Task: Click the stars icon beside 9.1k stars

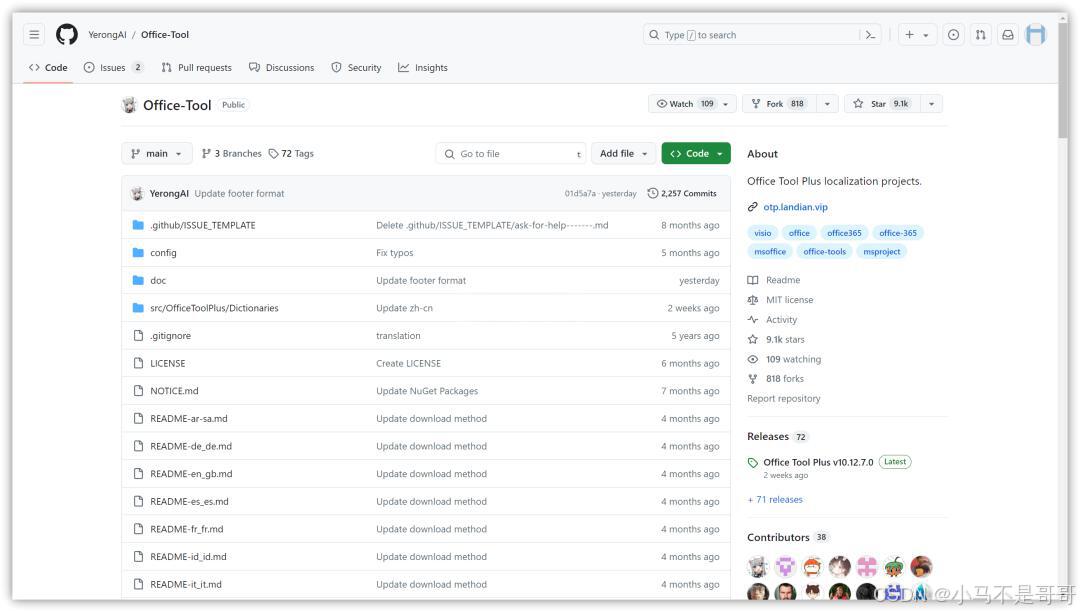Action: [753, 339]
